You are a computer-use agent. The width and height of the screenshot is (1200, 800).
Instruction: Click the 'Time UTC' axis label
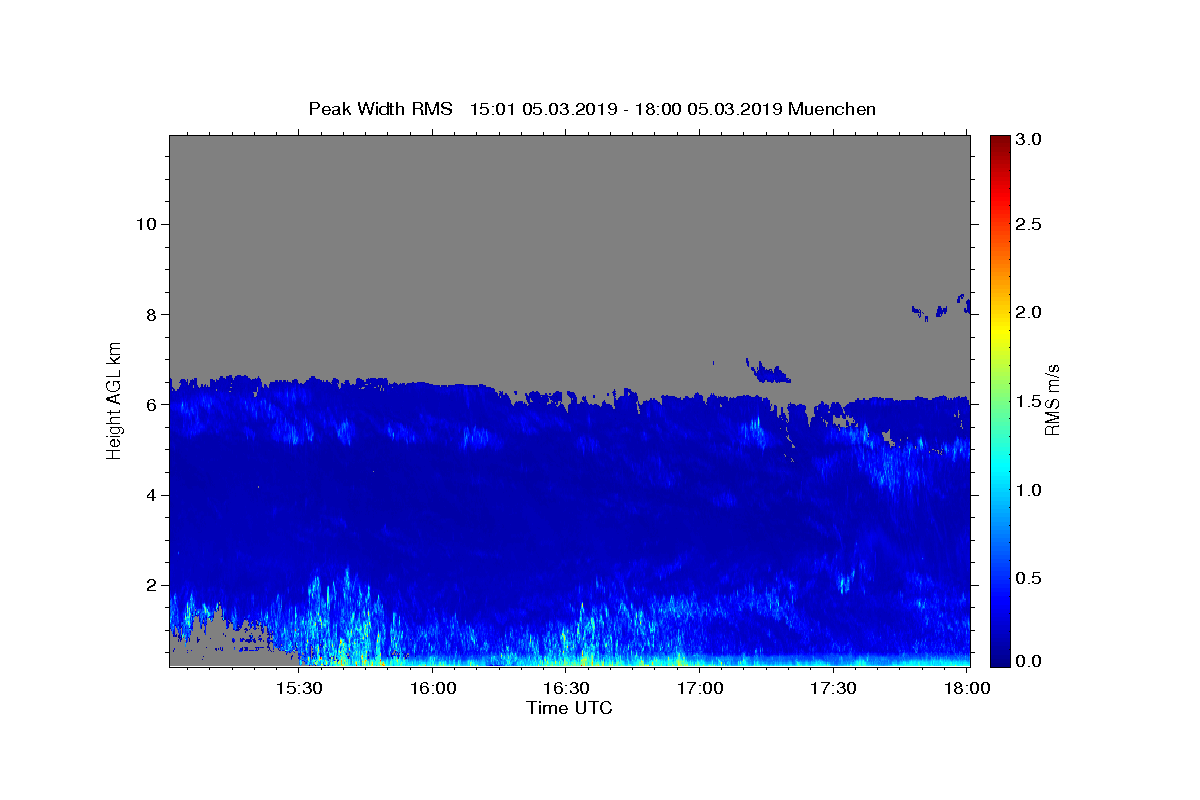[569, 708]
